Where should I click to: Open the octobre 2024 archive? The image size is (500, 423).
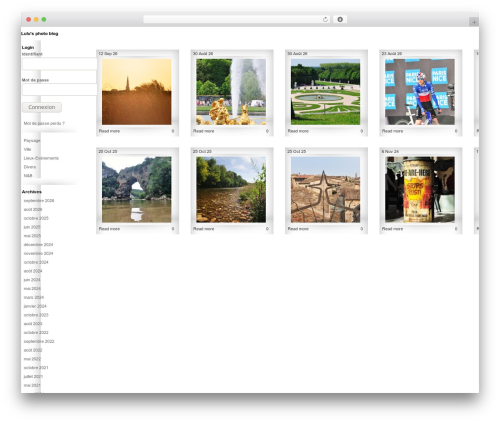[36, 262]
